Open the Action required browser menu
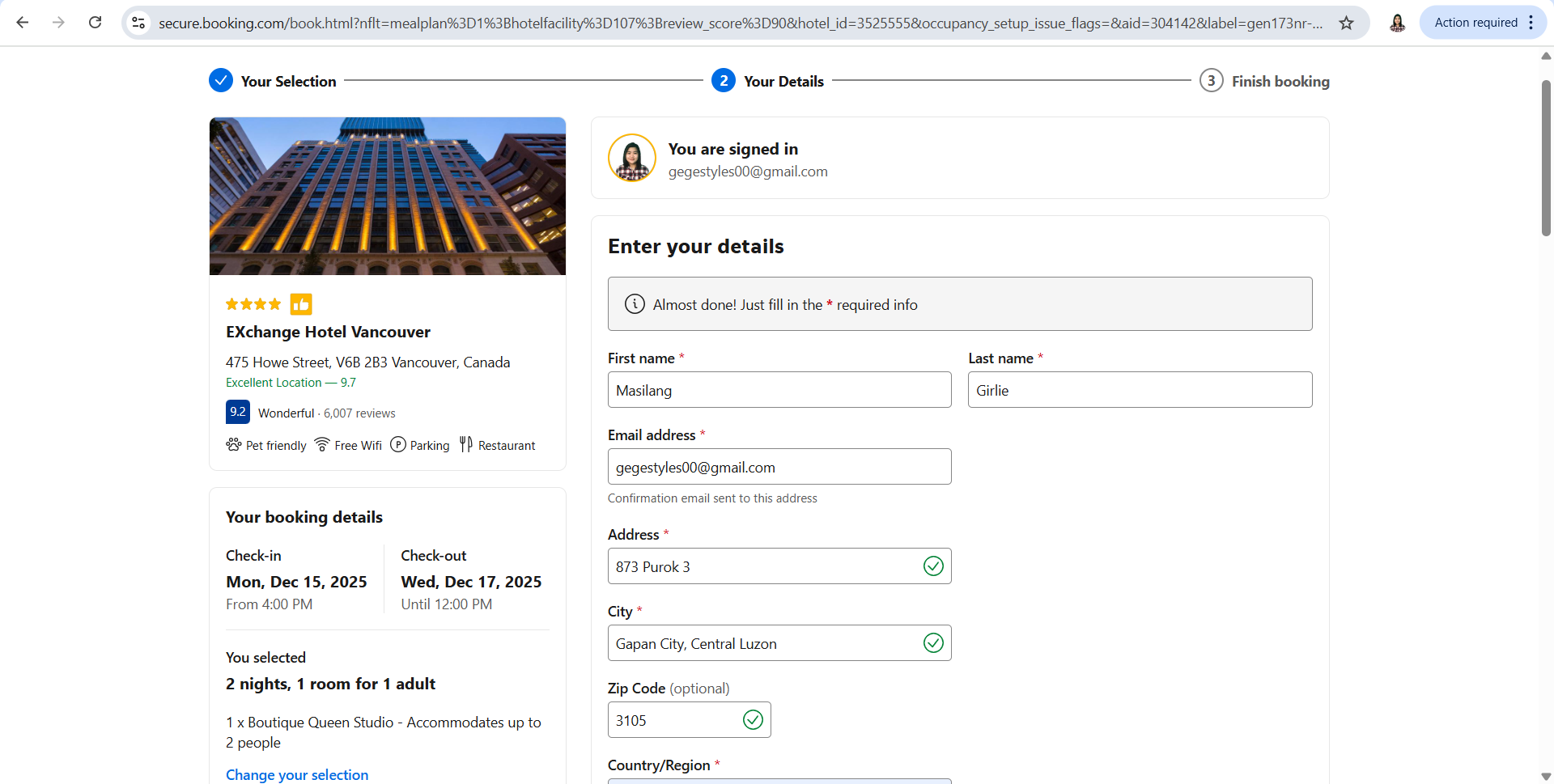The height and width of the screenshot is (784, 1554). (x=1483, y=23)
